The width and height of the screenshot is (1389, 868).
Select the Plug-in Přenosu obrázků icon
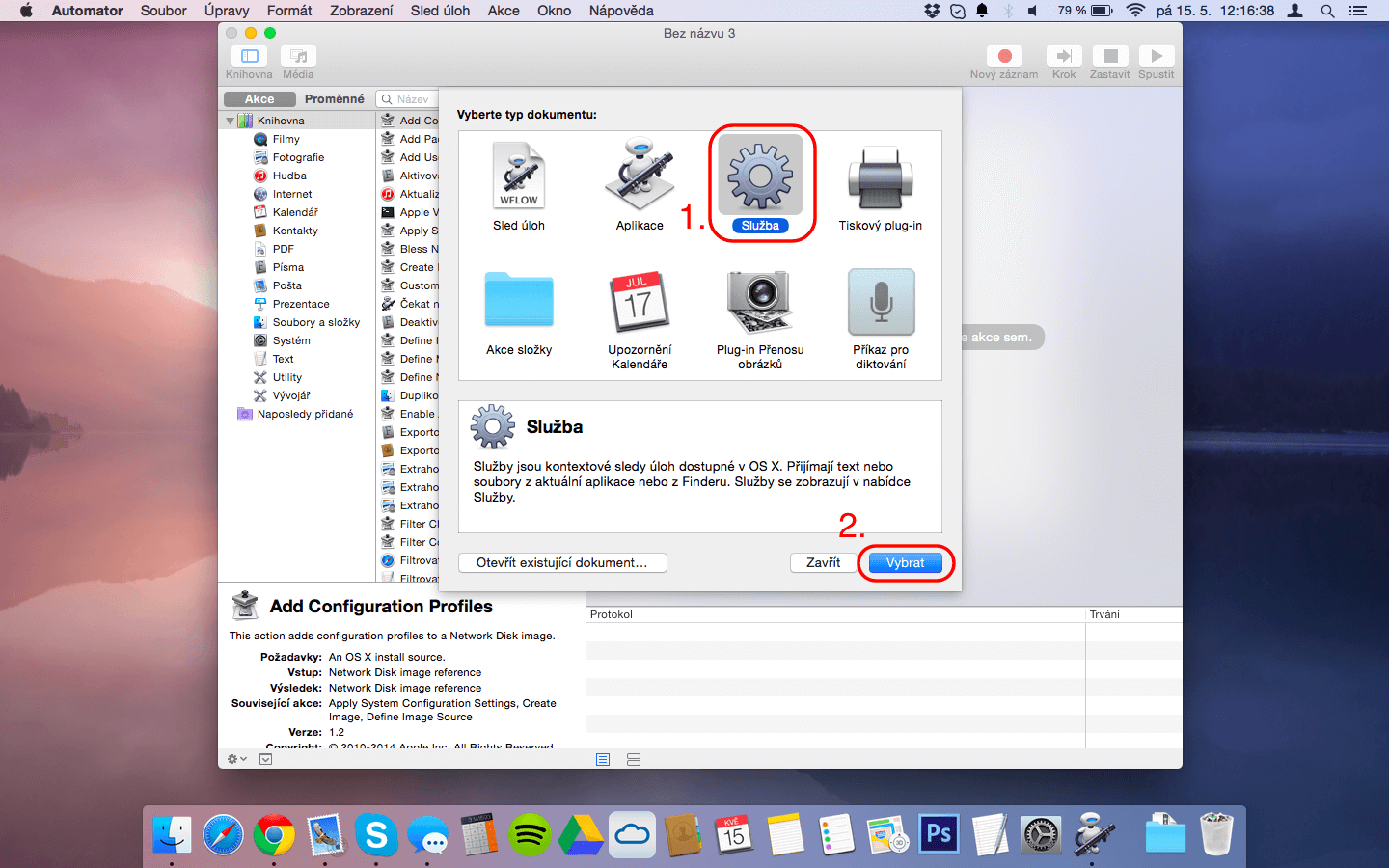[x=760, y=301]
